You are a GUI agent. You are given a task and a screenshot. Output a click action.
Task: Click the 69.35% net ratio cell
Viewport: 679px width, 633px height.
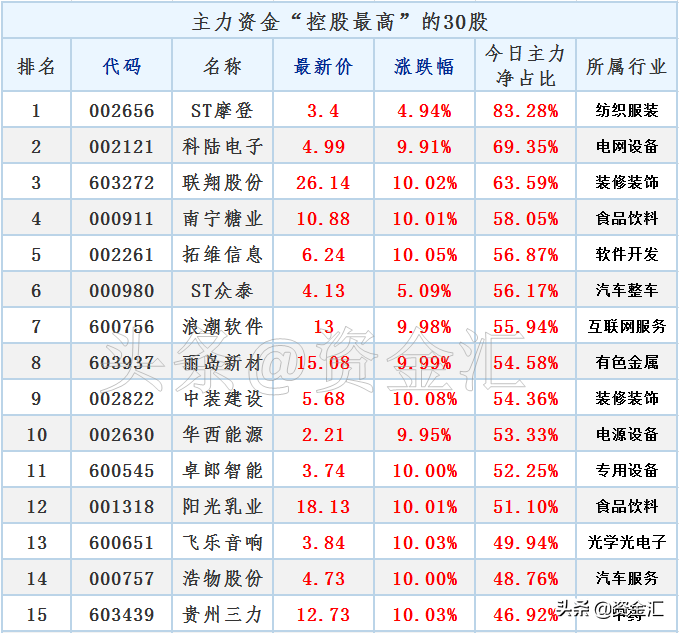click(525, 147)
